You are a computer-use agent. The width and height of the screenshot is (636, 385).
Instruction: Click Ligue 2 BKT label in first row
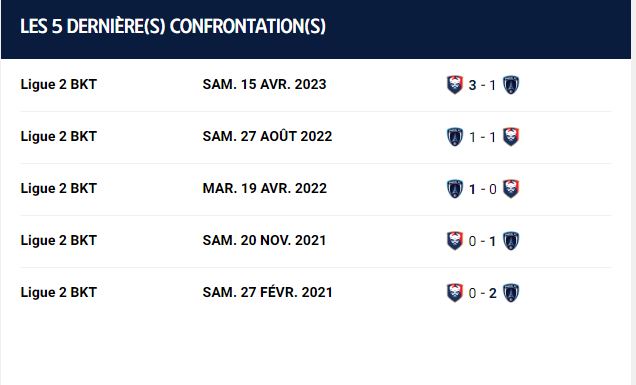point(59,84)
